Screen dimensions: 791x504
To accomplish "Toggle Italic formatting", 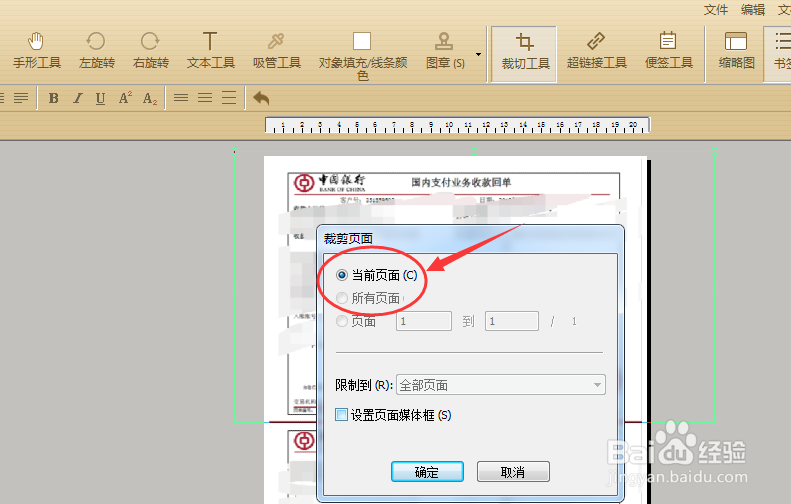I will point(77,98).
